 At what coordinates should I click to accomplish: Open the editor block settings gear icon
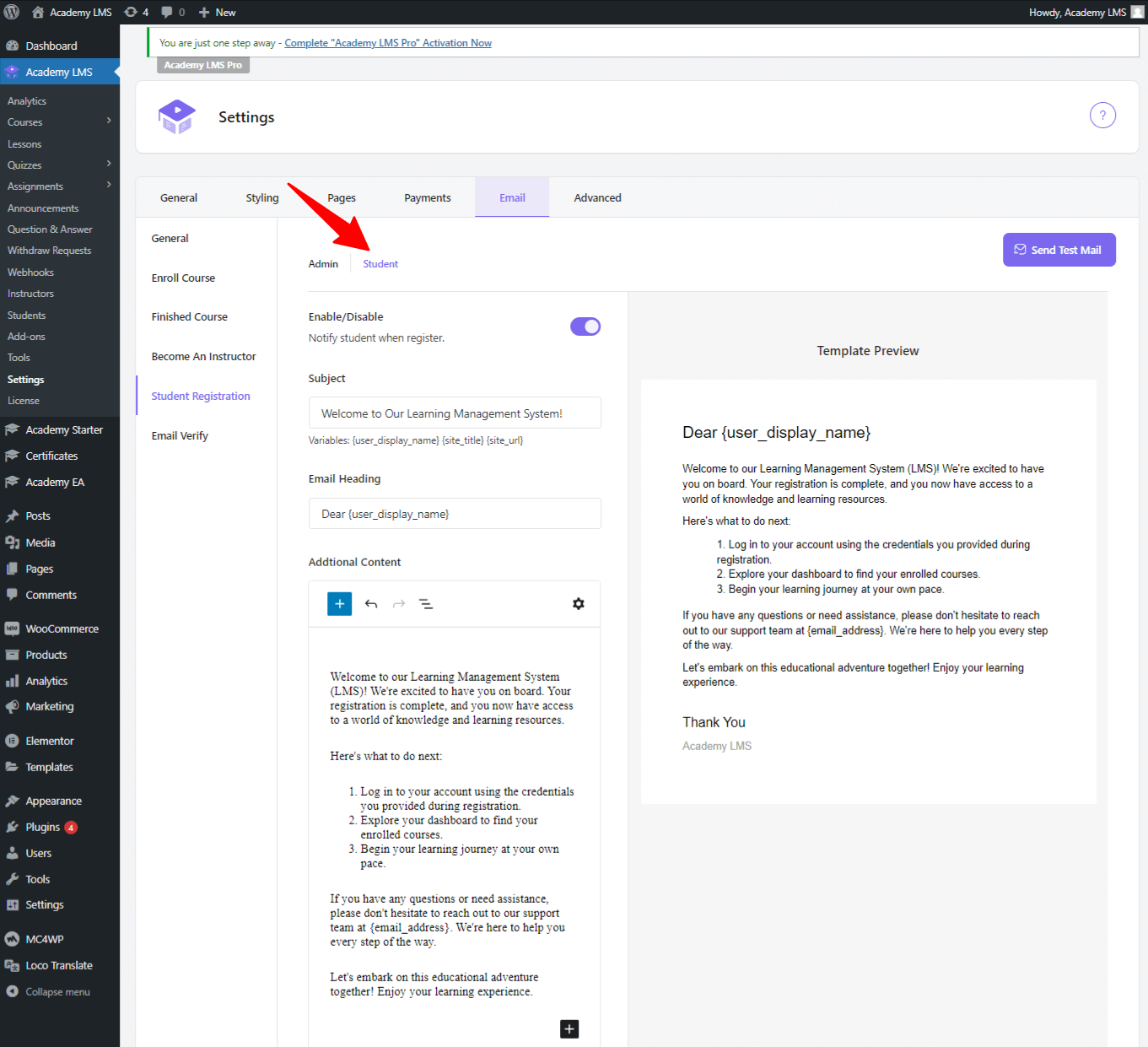pyautogui.click(x=578, y=603)
